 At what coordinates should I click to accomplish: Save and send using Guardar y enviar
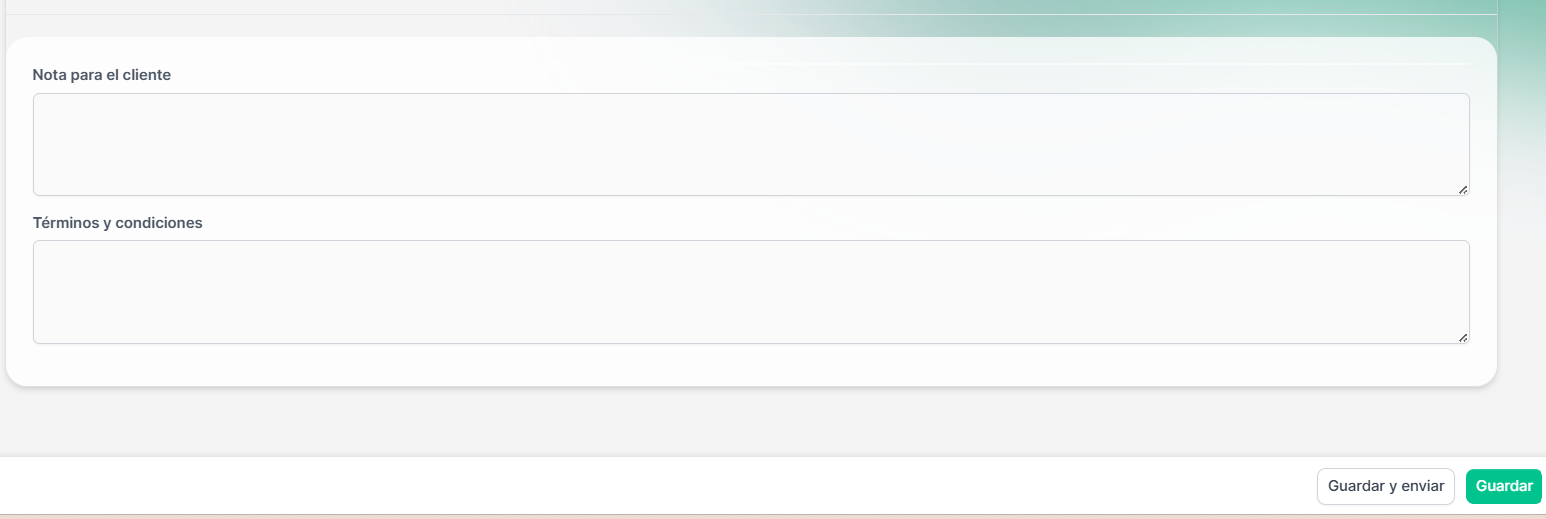(x=1386, y=486)
